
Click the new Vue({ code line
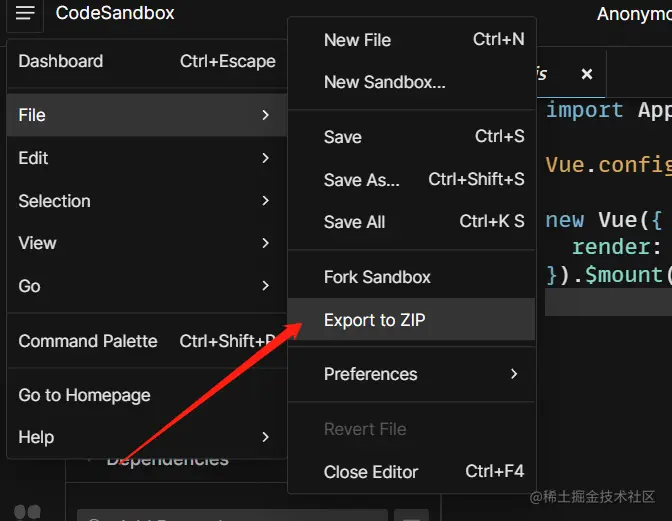click(603, 220)
